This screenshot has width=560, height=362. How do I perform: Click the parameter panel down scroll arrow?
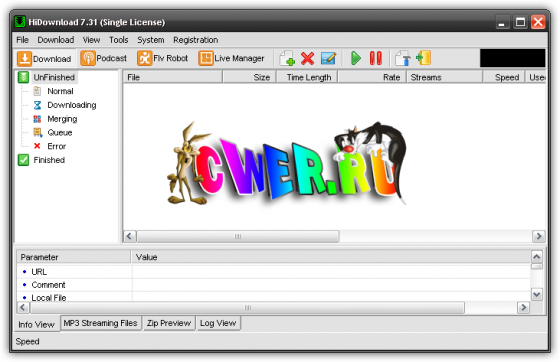coord(536,295)
